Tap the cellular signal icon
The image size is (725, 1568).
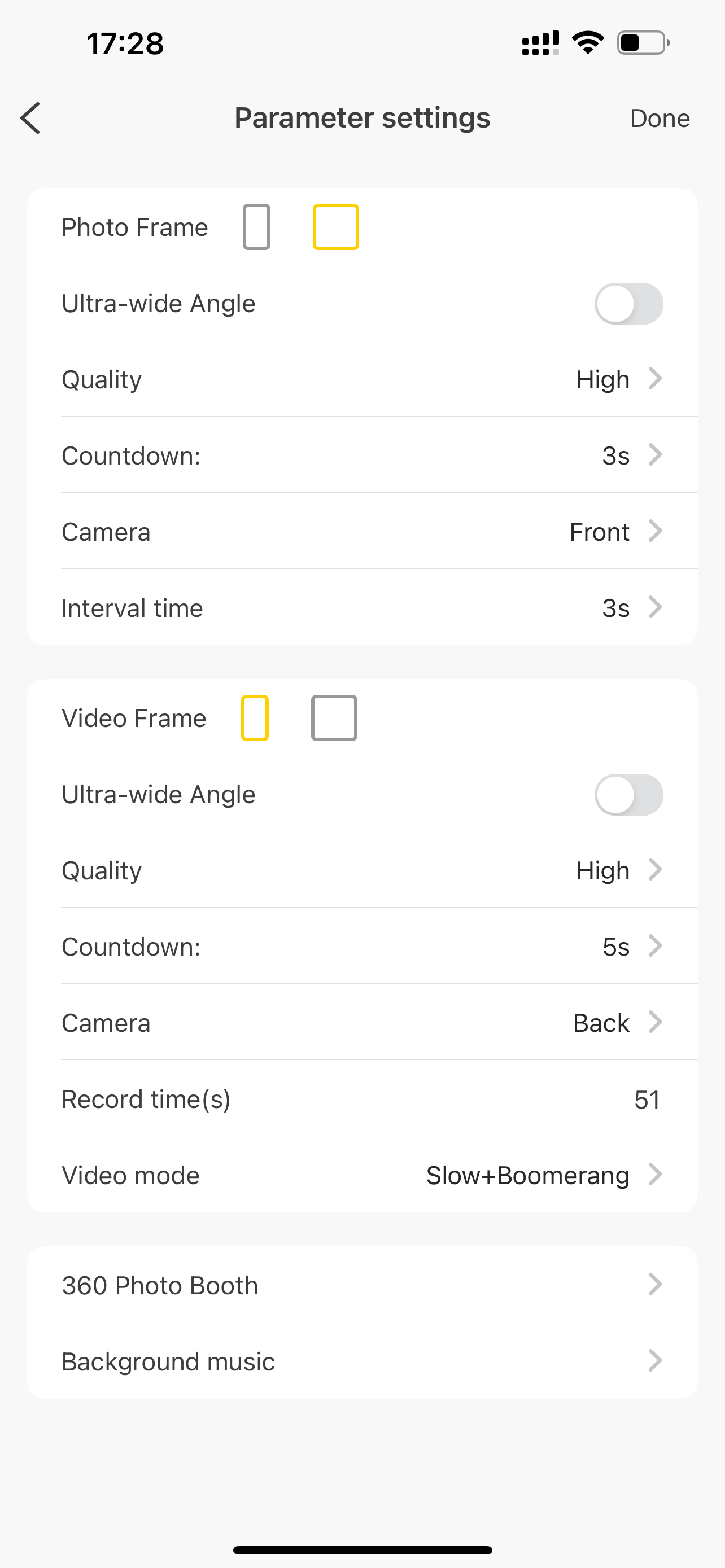tap(540, 43)
